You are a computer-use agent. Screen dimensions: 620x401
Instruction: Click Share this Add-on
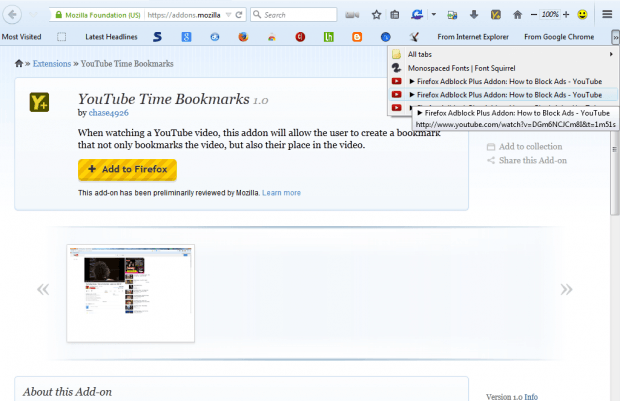coord(527,161)
